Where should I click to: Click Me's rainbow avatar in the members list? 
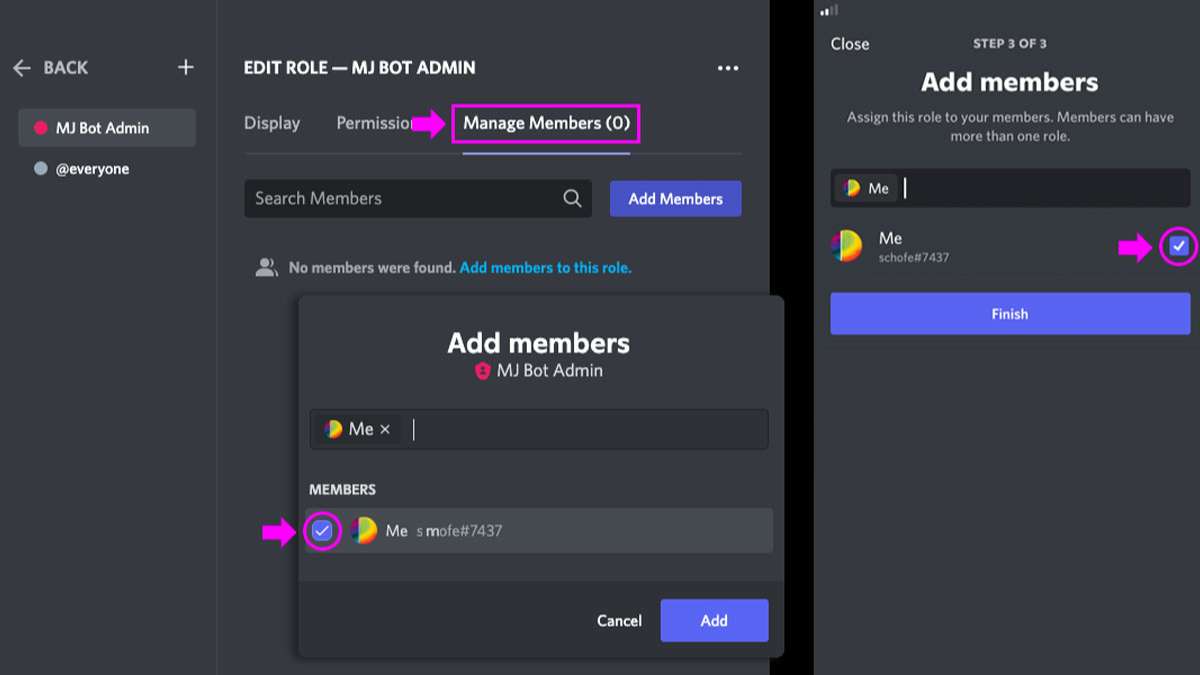364,530
